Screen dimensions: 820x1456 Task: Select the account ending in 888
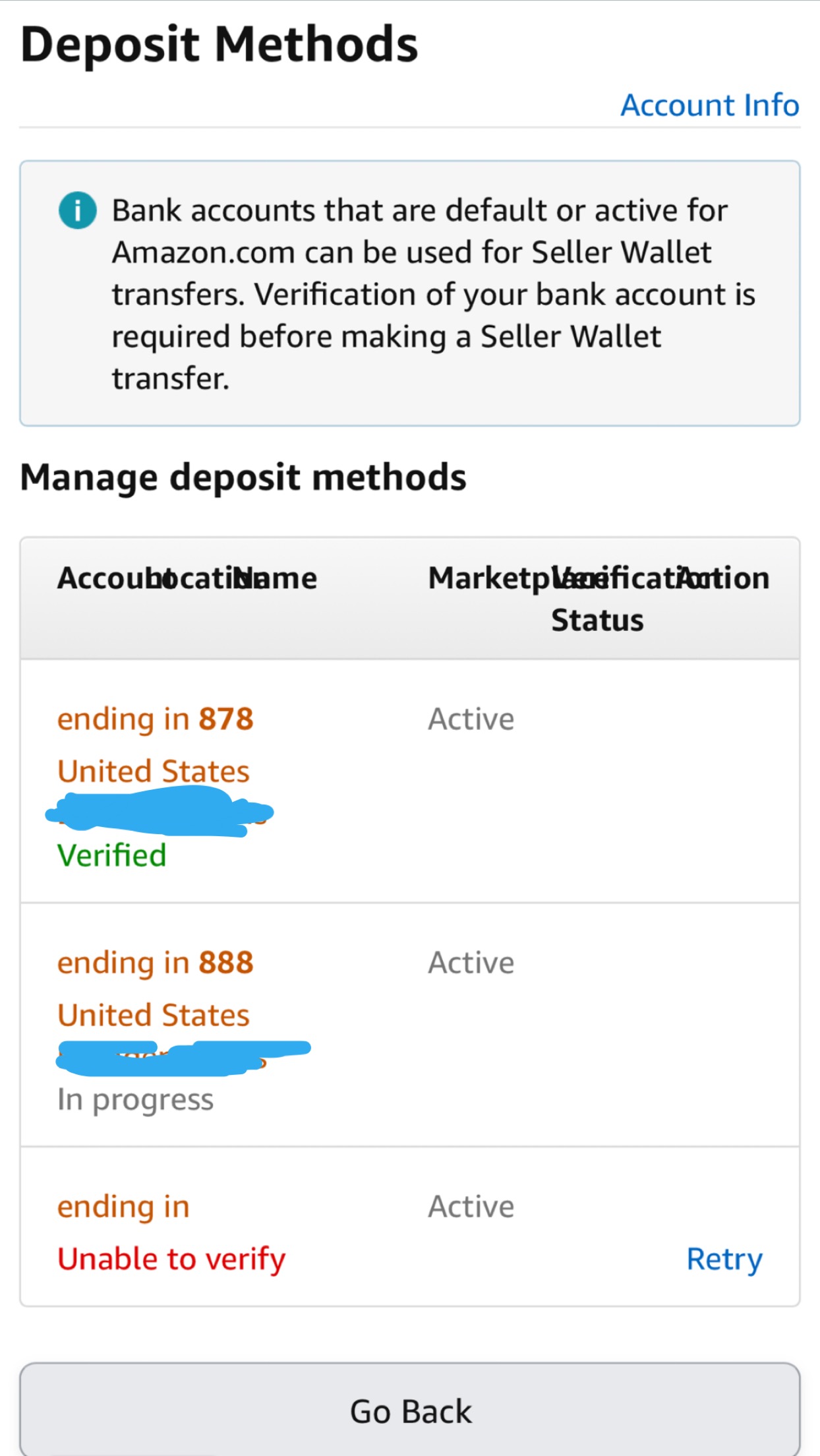155,963
